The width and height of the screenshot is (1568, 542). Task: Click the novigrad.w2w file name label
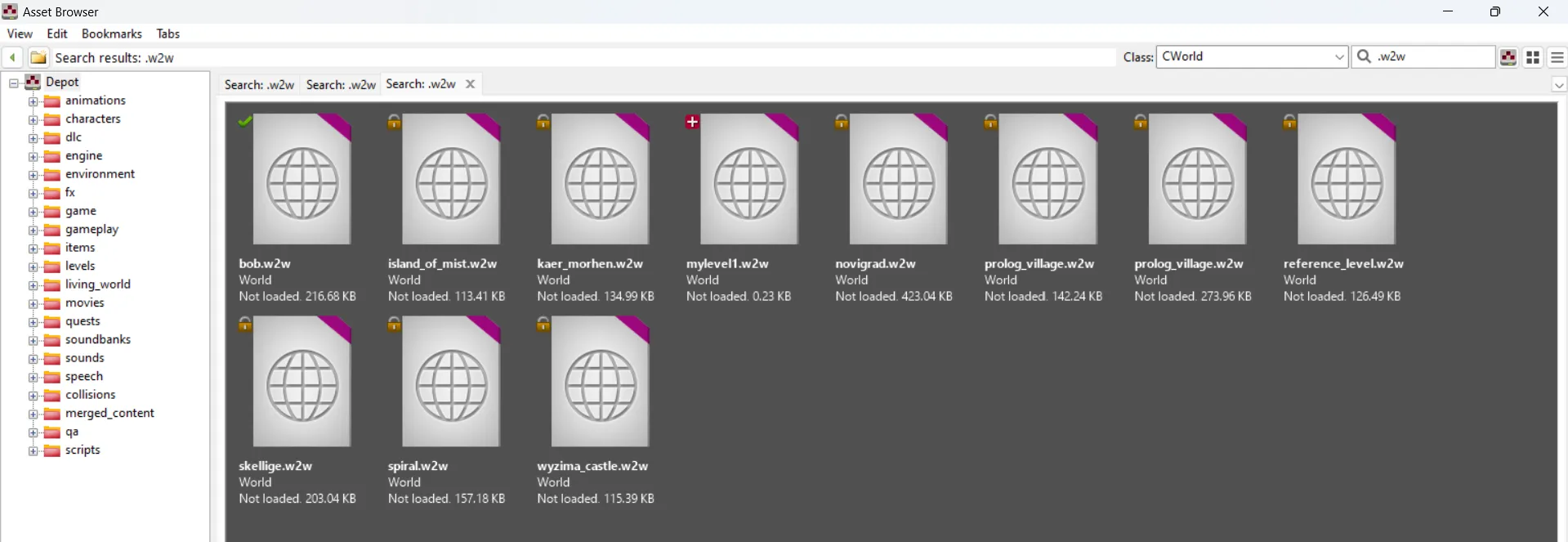click(875, 263)
